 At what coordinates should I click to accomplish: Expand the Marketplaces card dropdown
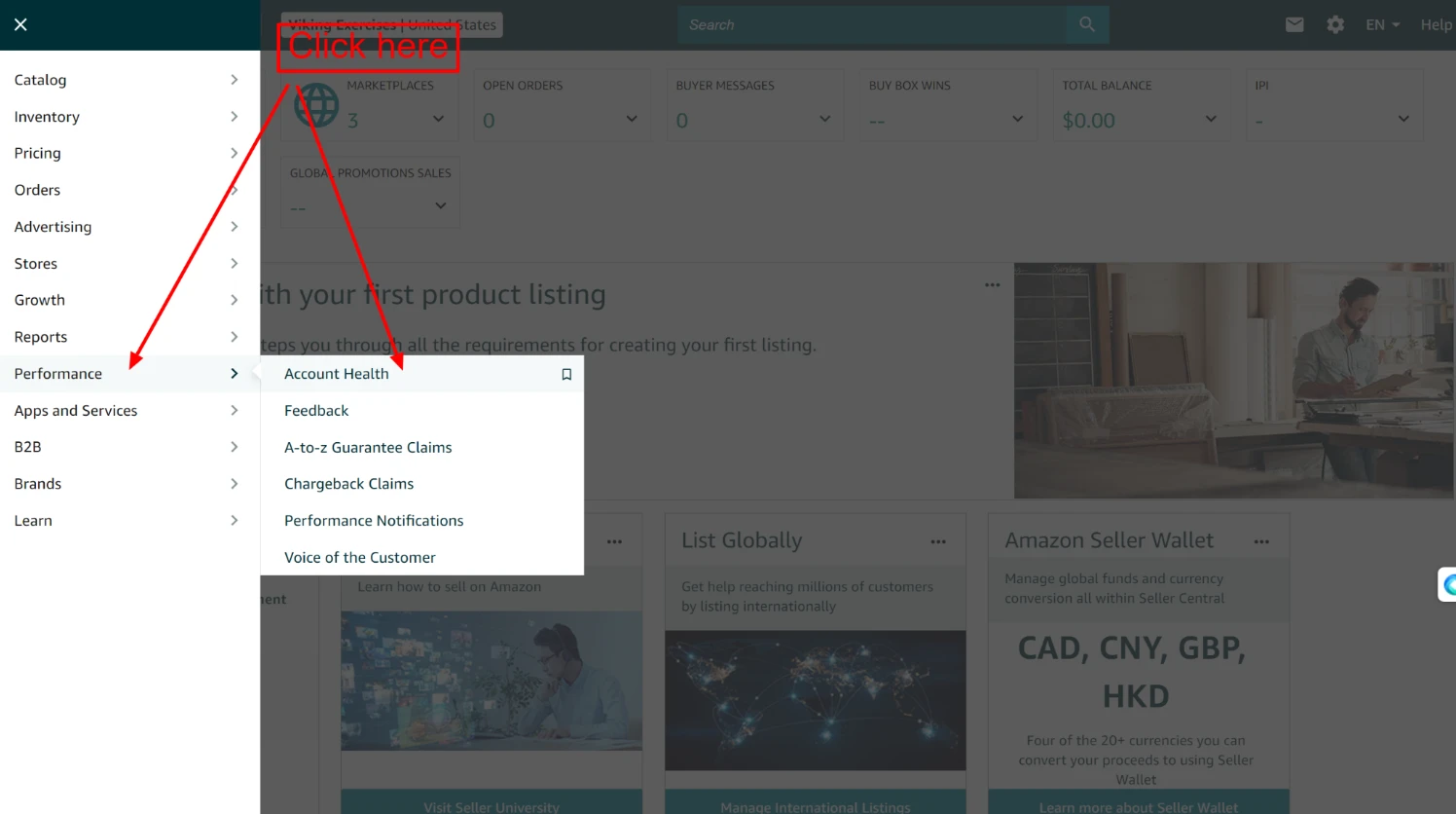click(x=438, y=119)
